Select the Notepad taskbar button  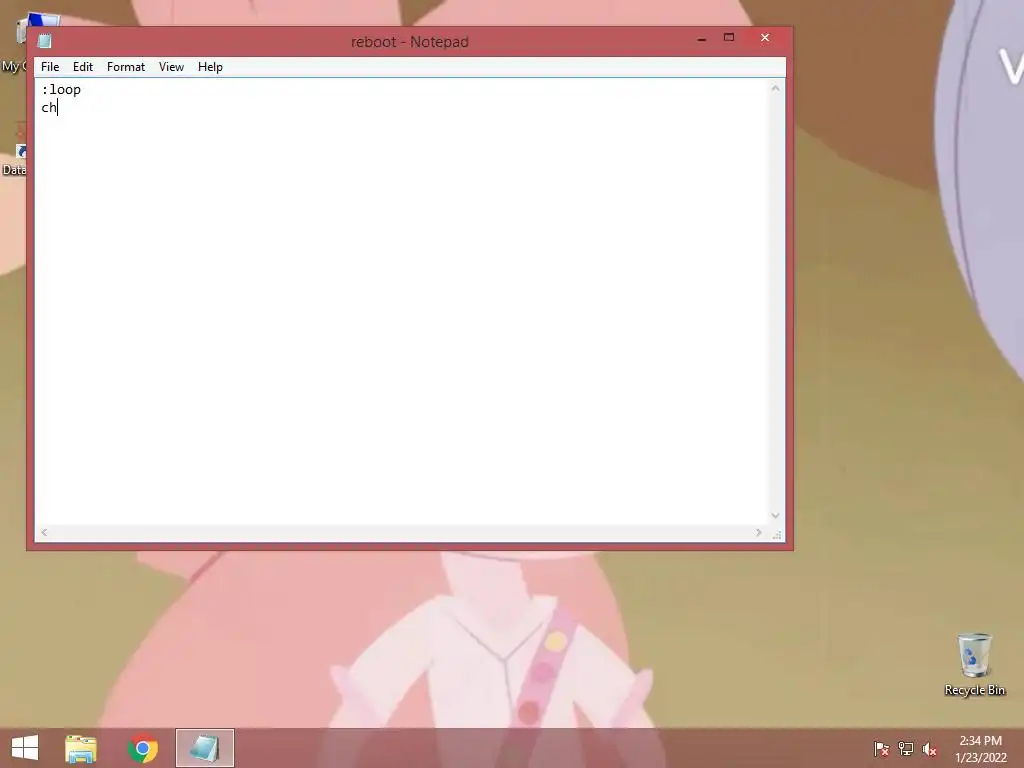pos(204,748)
